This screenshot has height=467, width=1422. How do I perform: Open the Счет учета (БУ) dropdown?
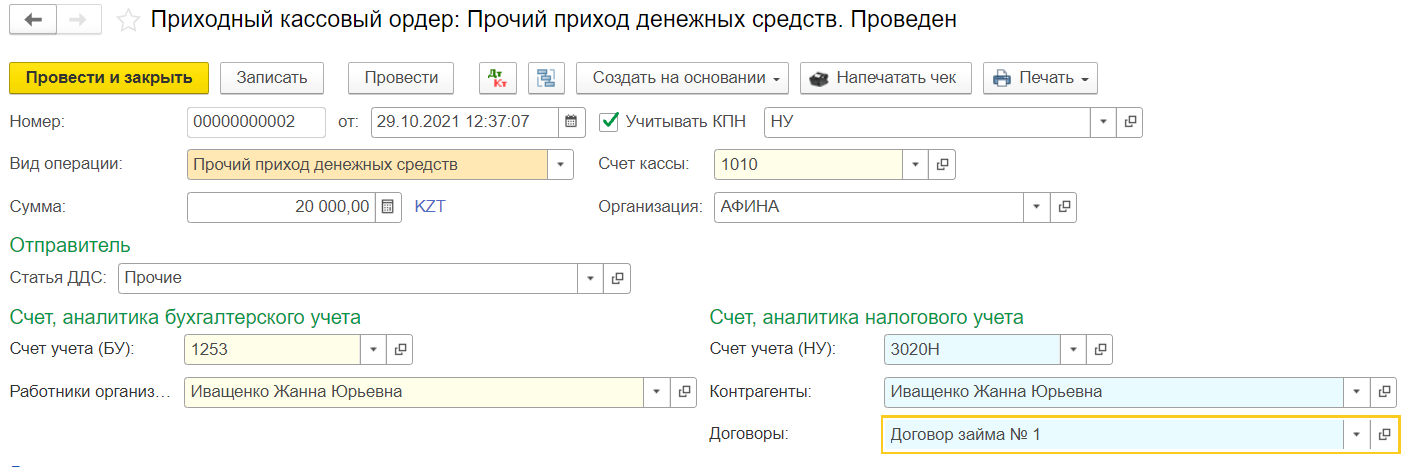click(x=373, y=349)
